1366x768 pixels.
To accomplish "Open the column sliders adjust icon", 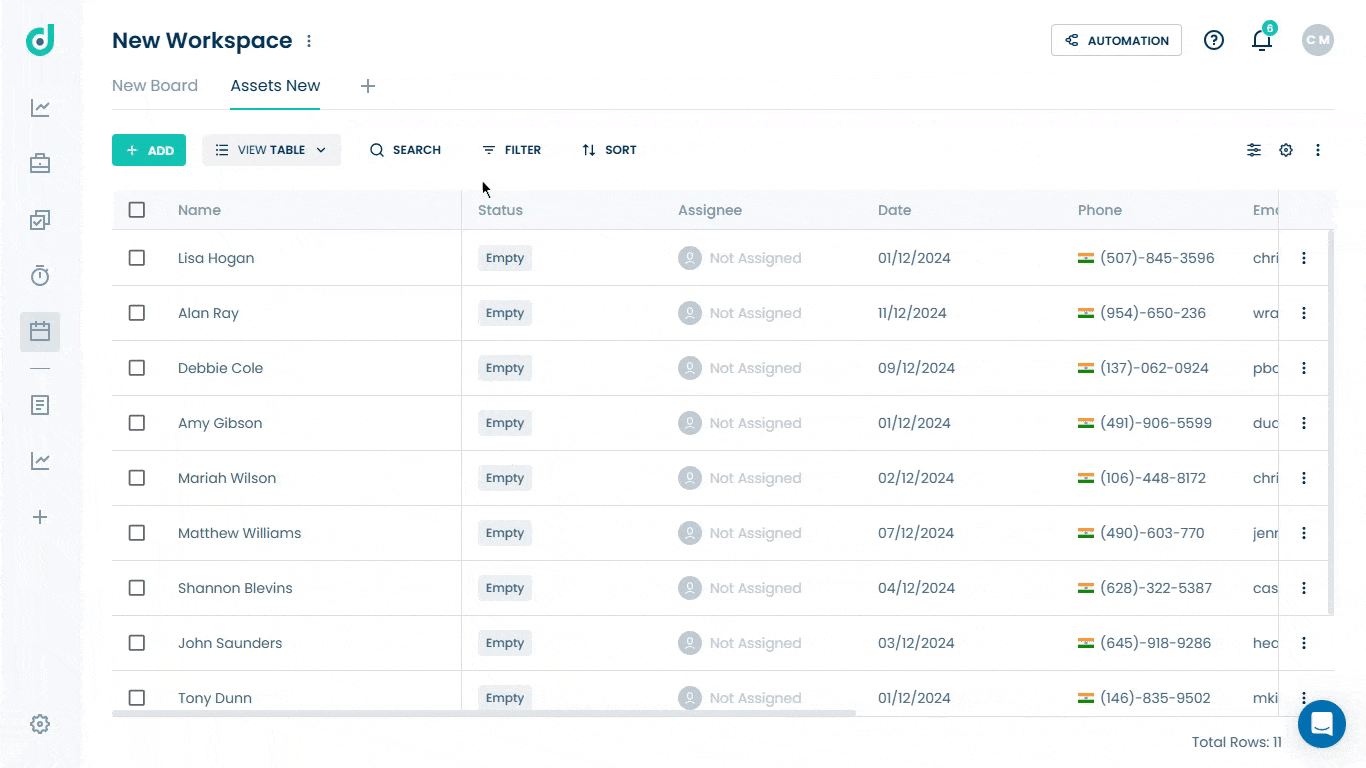I will (x=1254, y=150).
